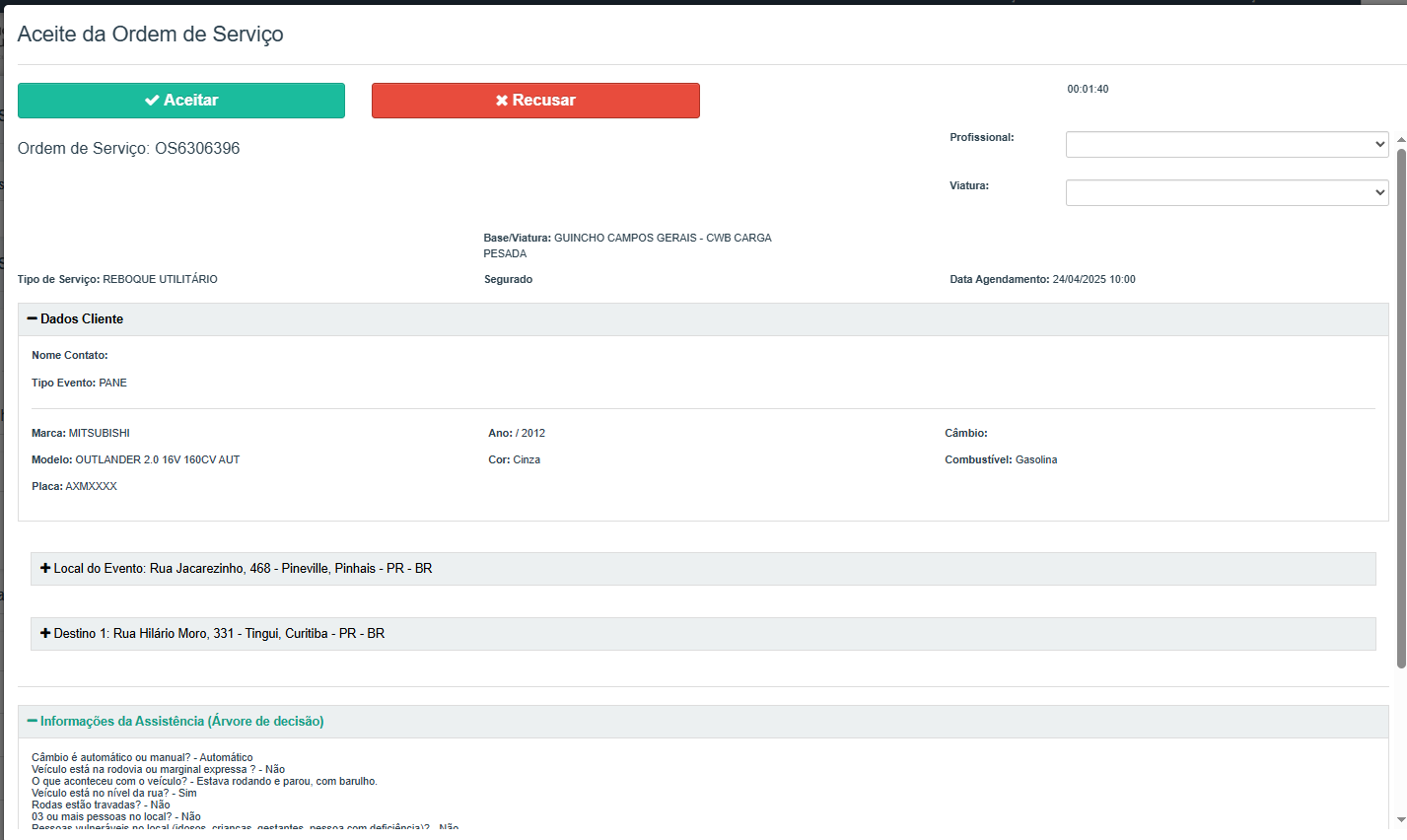
Task: Click the scrollbar down arrow
Action: coord(1401,820)
